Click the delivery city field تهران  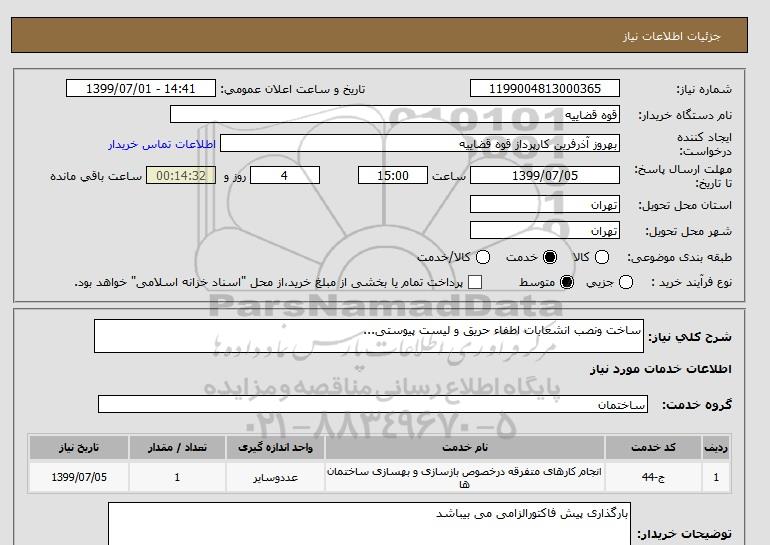point(545,230)
